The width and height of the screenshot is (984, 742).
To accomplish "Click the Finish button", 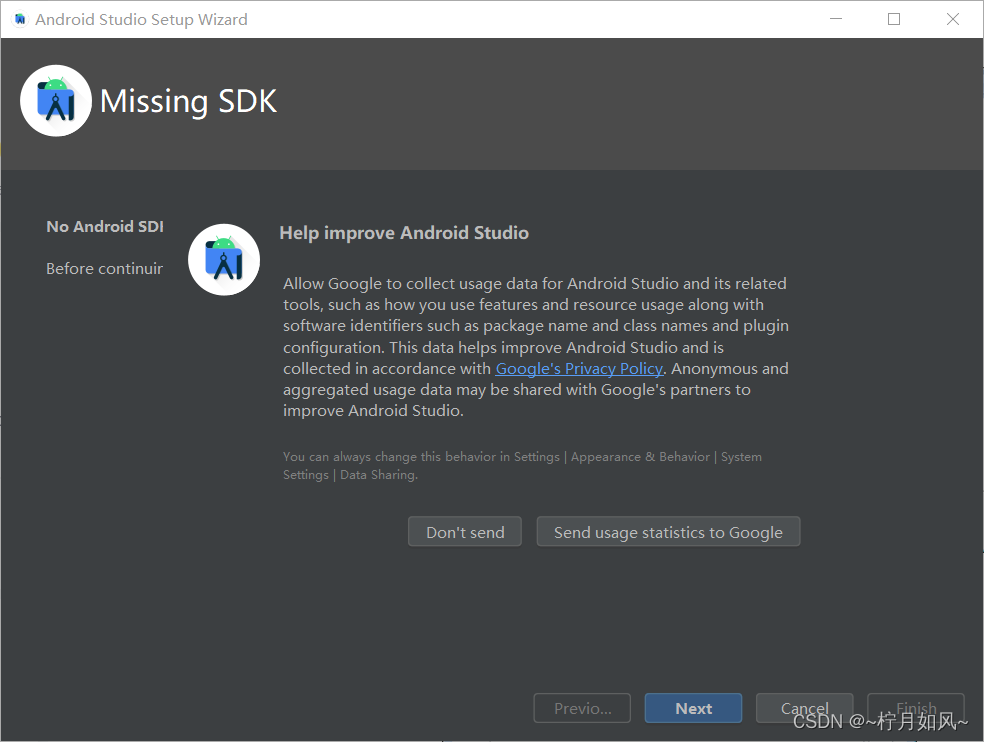I will point(916,708).
